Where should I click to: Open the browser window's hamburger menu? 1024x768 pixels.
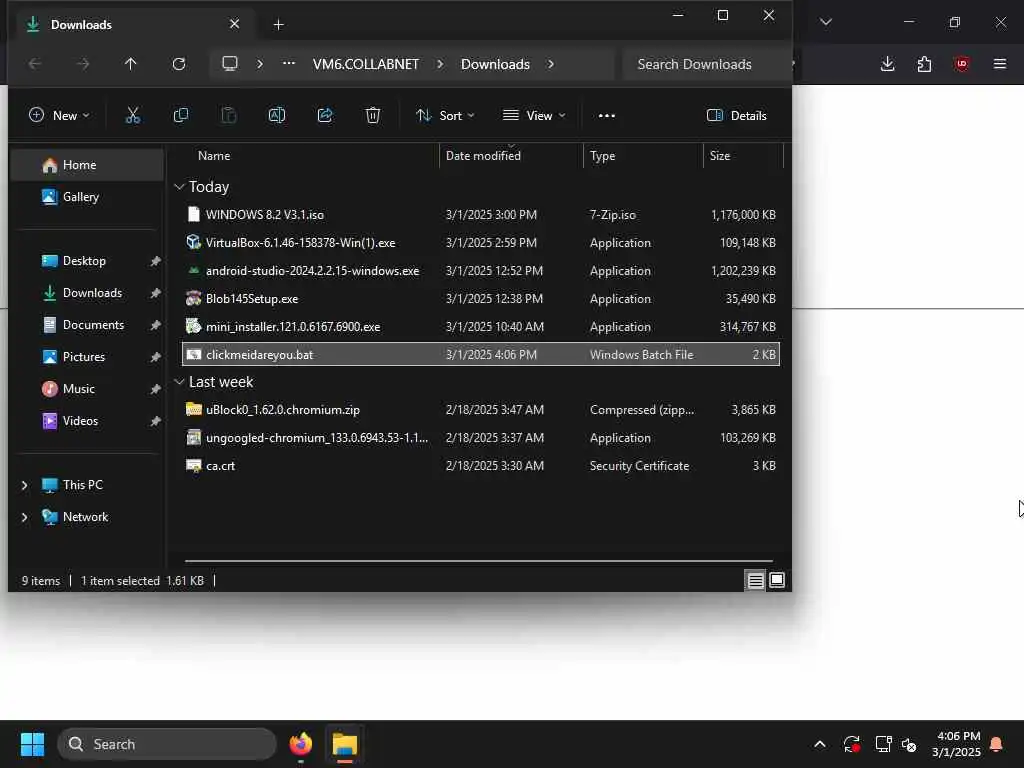coord(999,63)
